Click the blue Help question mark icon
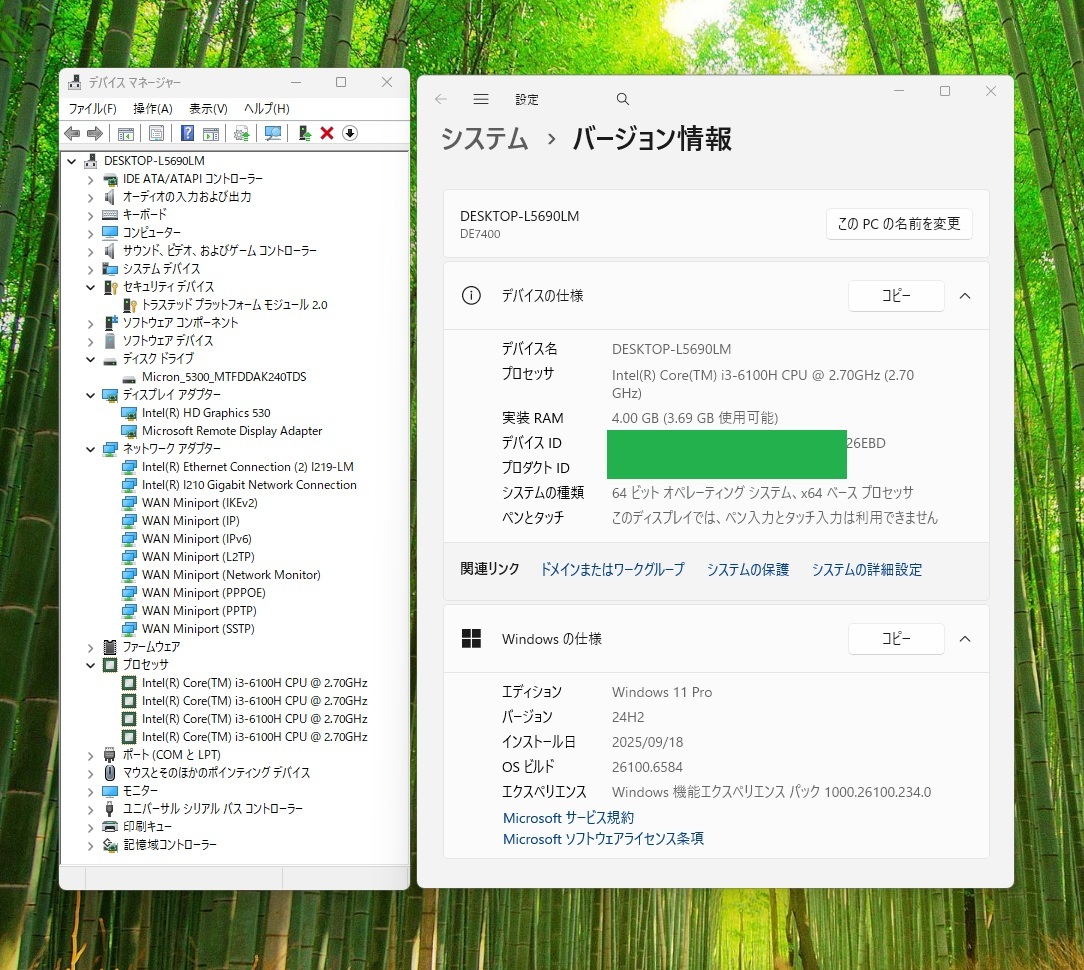The height and width of the screenshot is (970, 1084). point(187,133)
